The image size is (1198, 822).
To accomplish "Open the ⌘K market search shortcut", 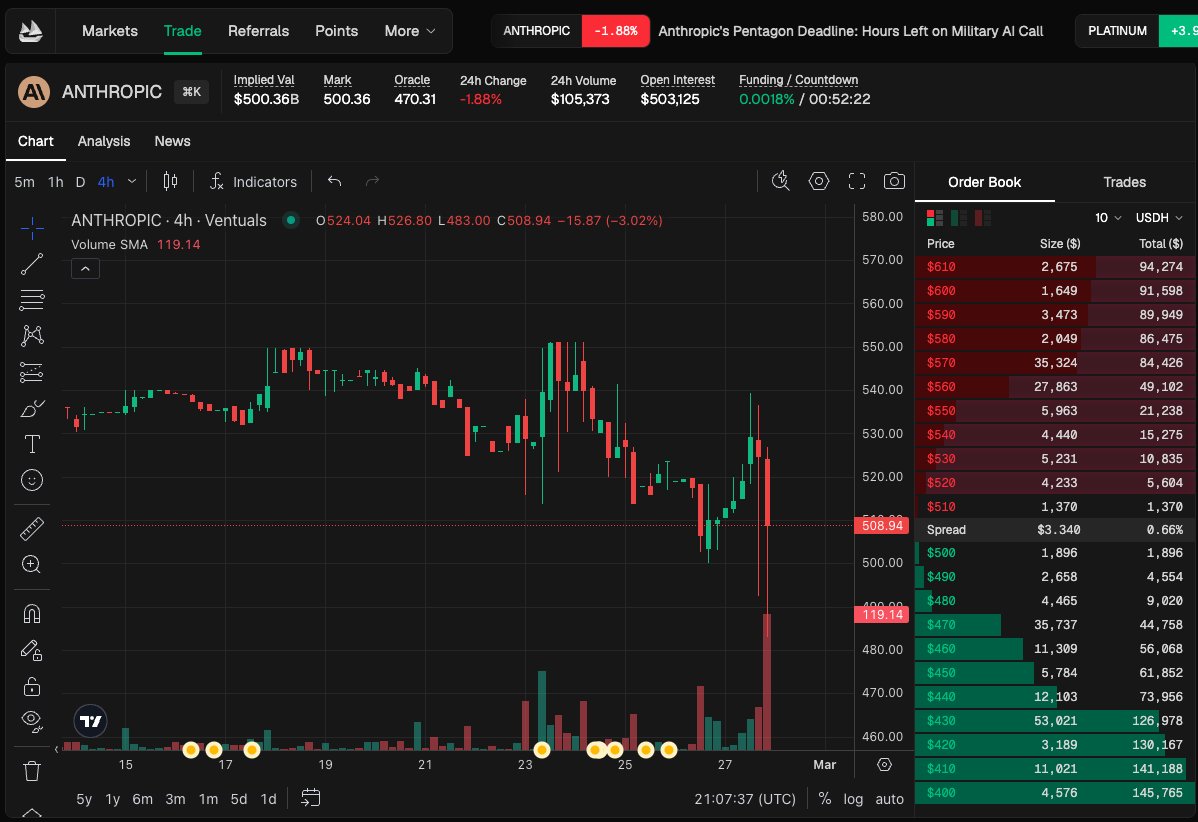I will (191, 92).
